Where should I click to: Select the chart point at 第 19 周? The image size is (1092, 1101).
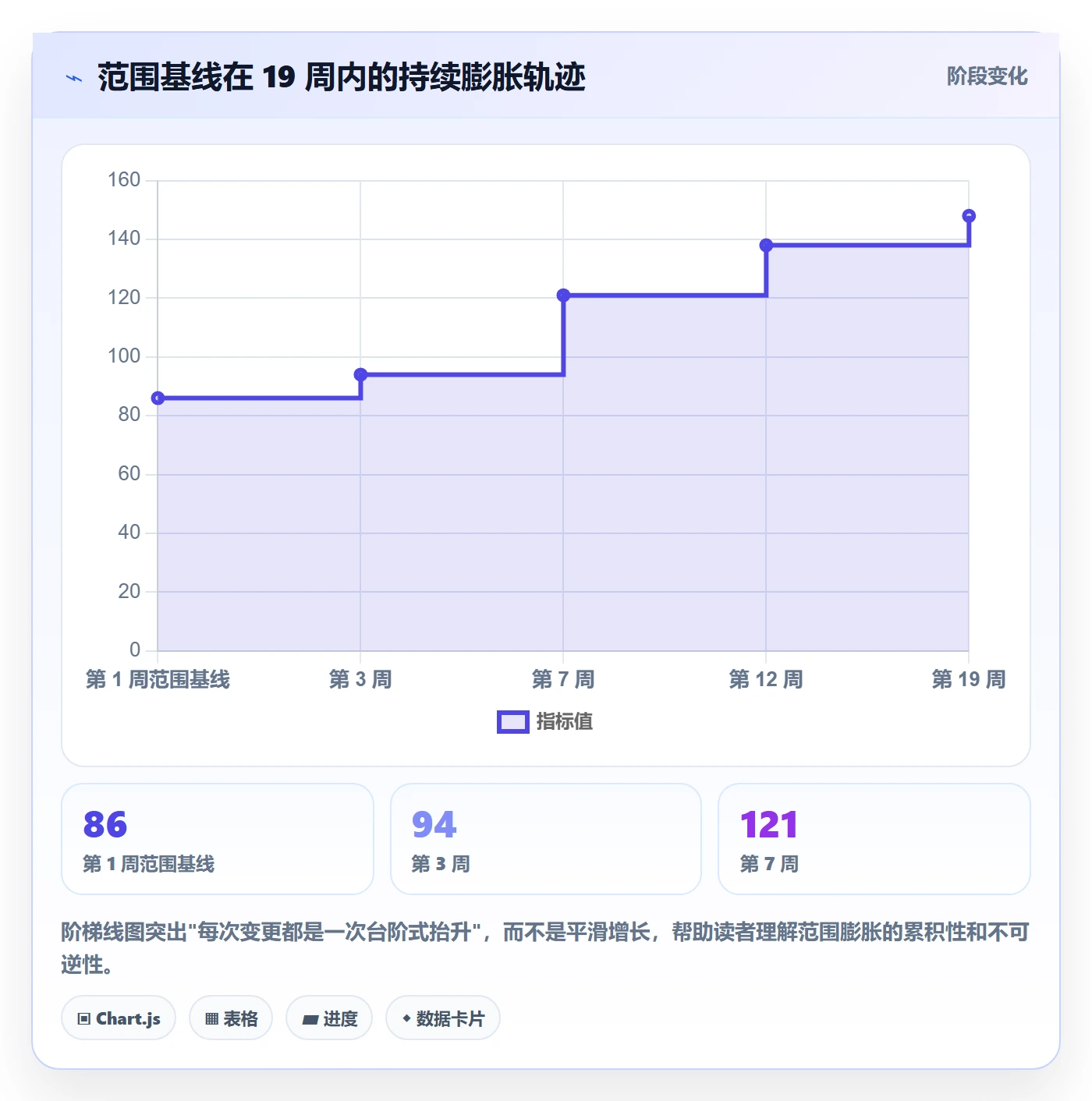point(969,216)
